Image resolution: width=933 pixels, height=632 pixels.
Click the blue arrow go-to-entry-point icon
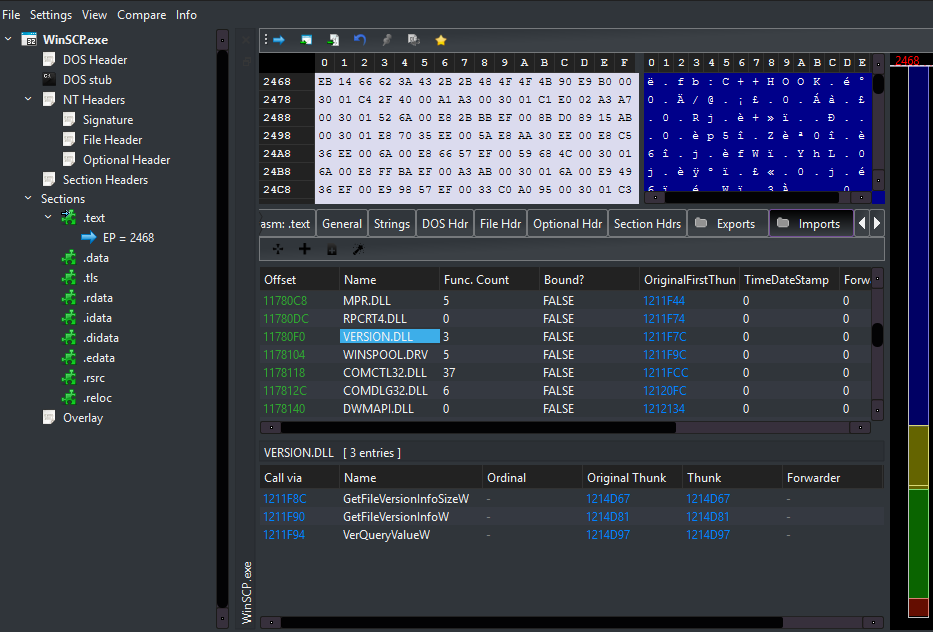[278, 40]
